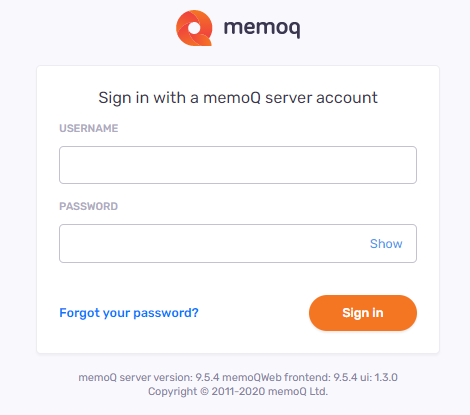Focus the Password input field
Viewport: 470px width, 415px height.
pyautogui.click(x=238, y=243)
